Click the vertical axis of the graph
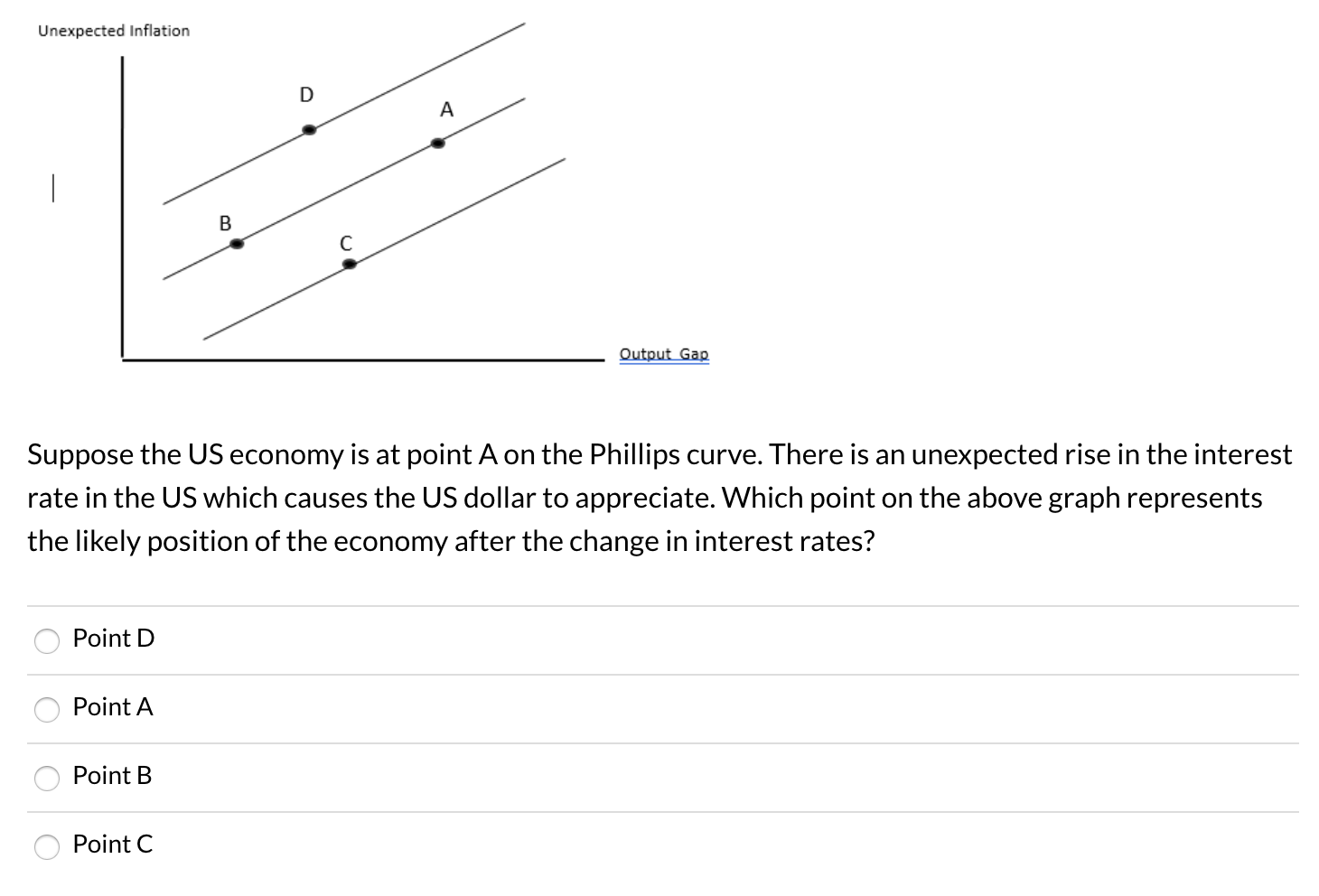The width and height of the screenshot is (1319, 896). [122, 208]
